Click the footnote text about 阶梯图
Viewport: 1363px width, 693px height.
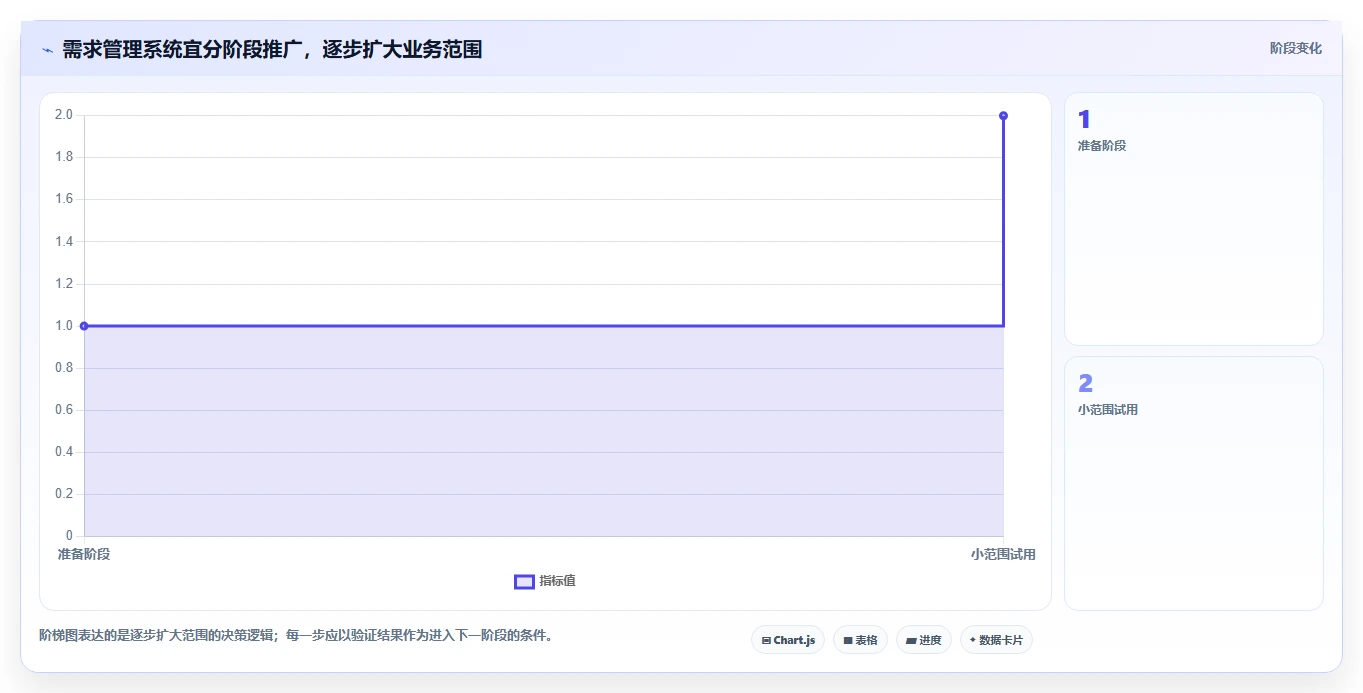click(296, 635)
